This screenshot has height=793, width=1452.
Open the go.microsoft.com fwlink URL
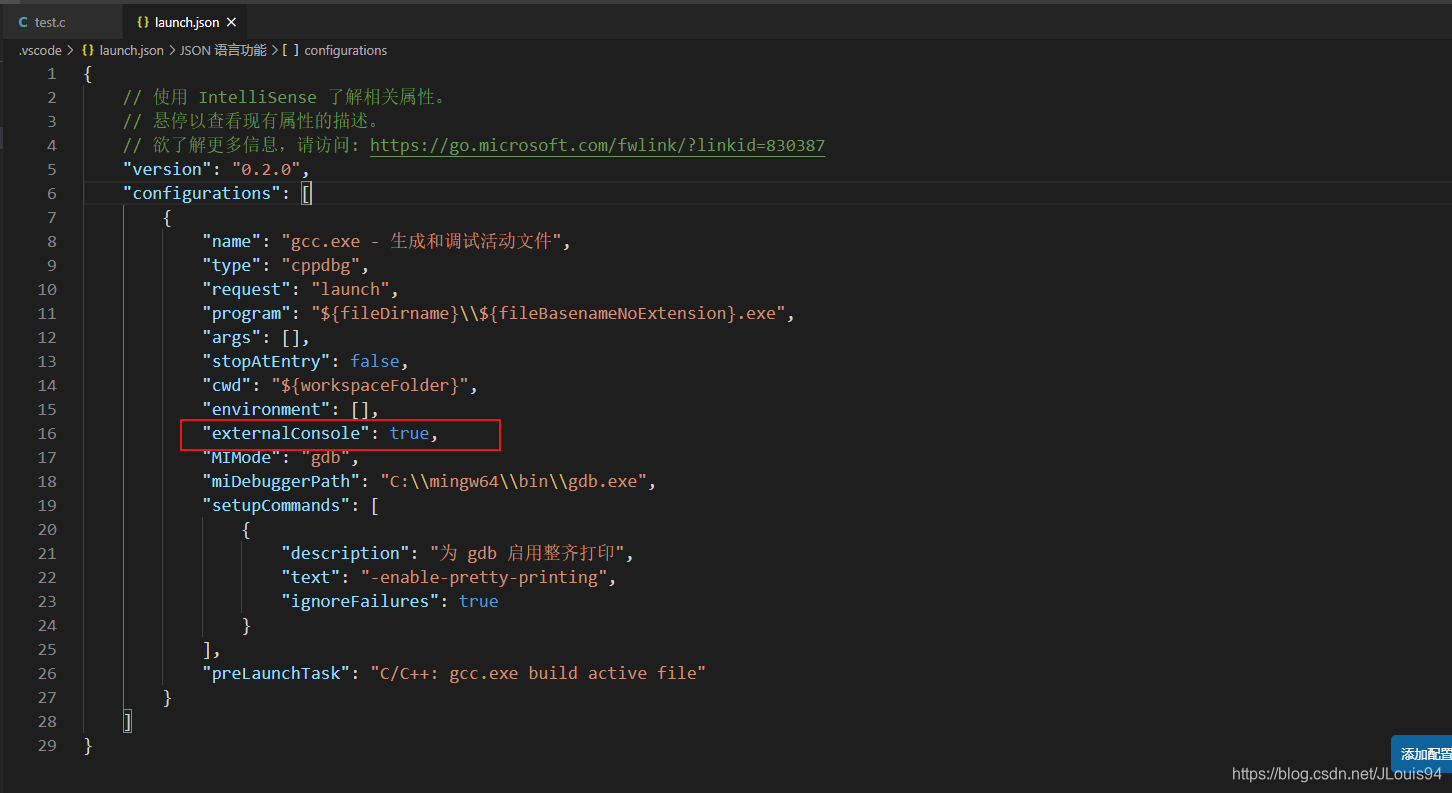click(597, 145)
